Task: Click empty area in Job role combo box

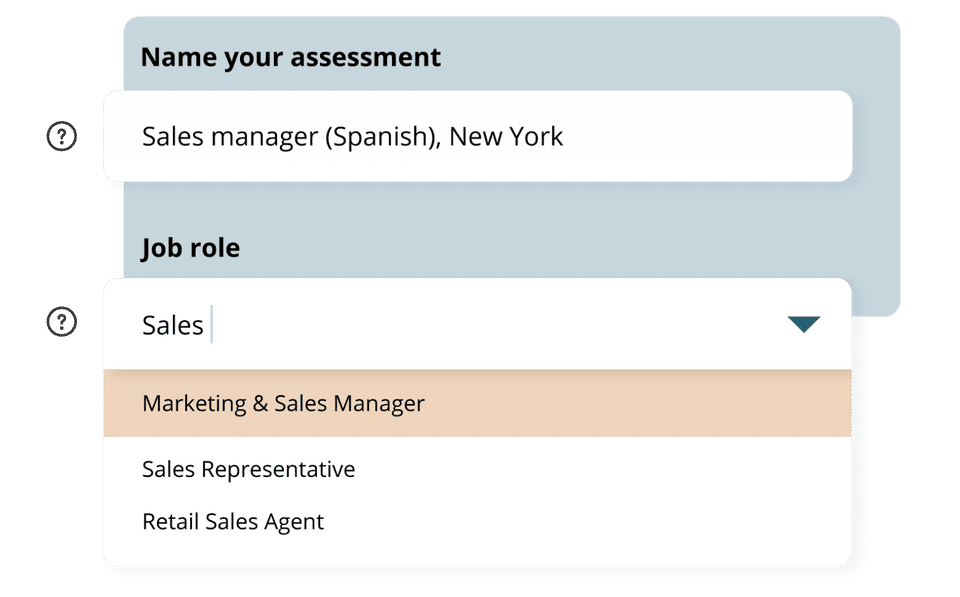Action: coord(500,324)
